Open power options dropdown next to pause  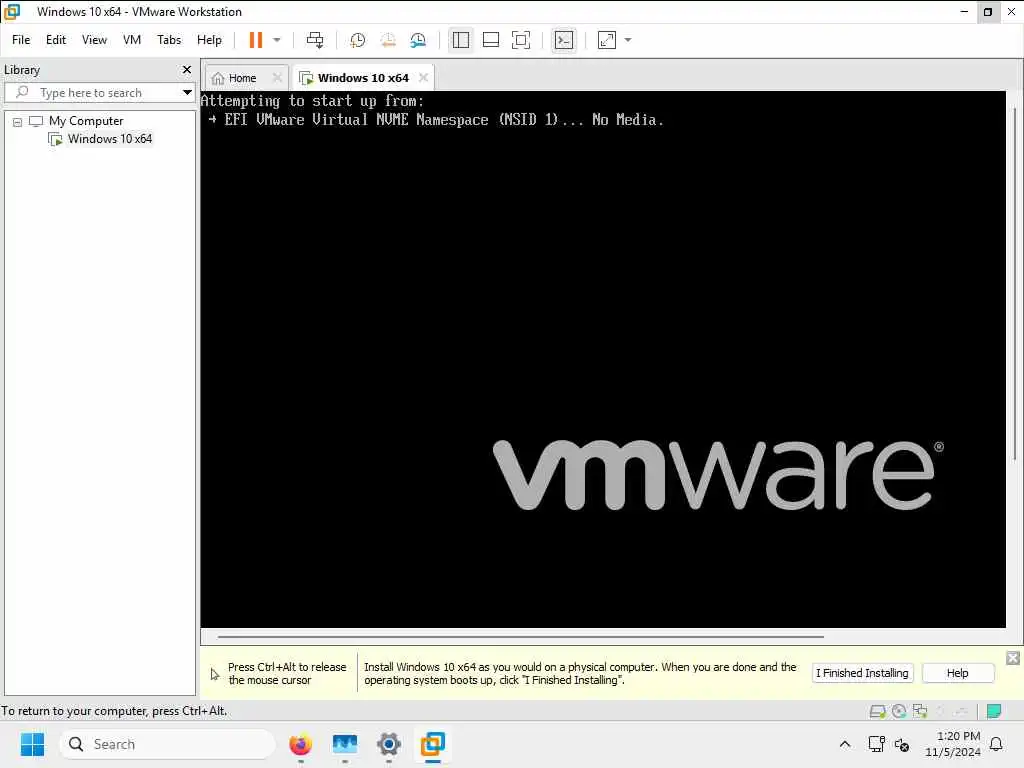(x=277, y=40)
